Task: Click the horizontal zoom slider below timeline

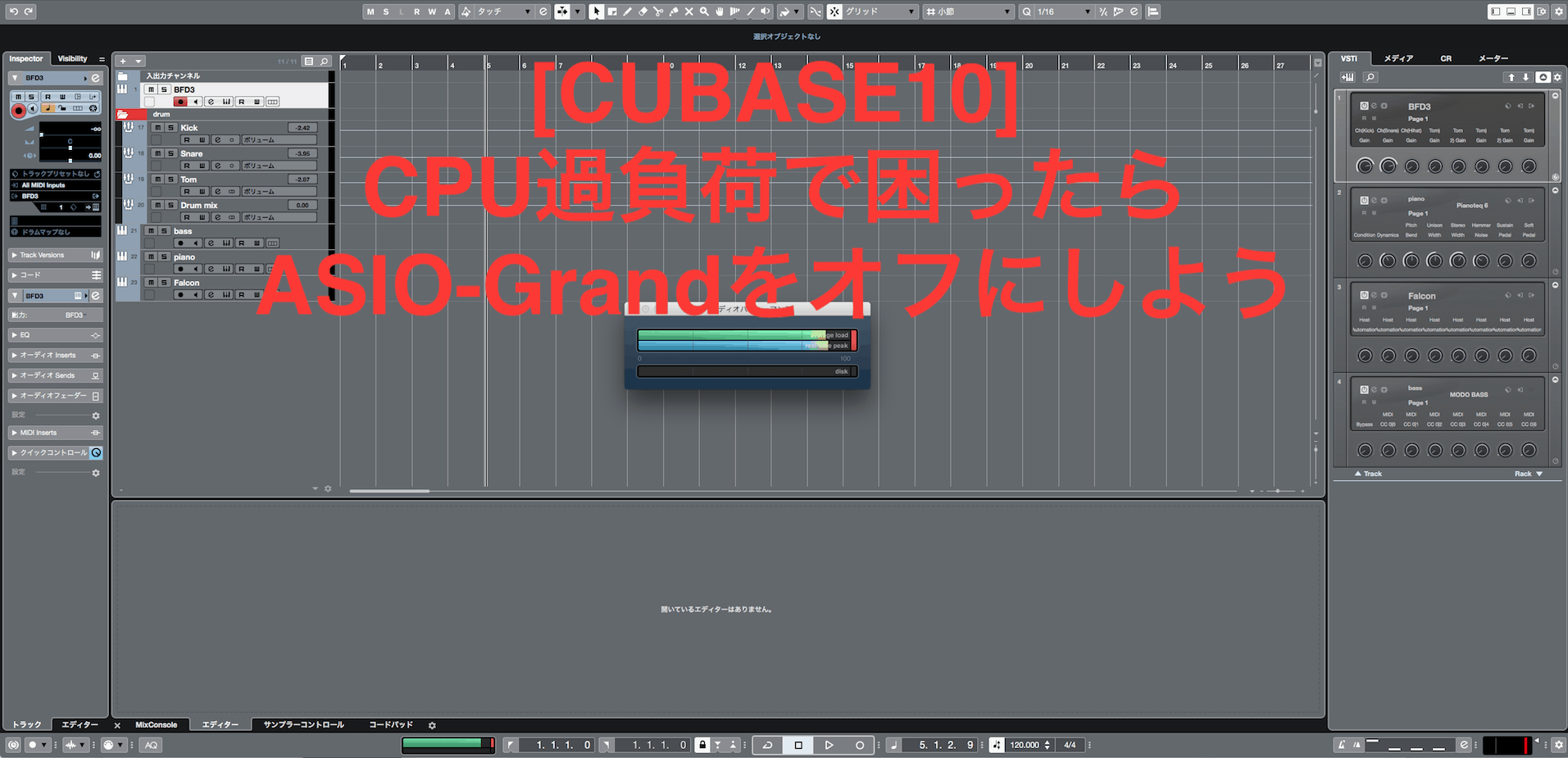Action: click(1277, 491)
